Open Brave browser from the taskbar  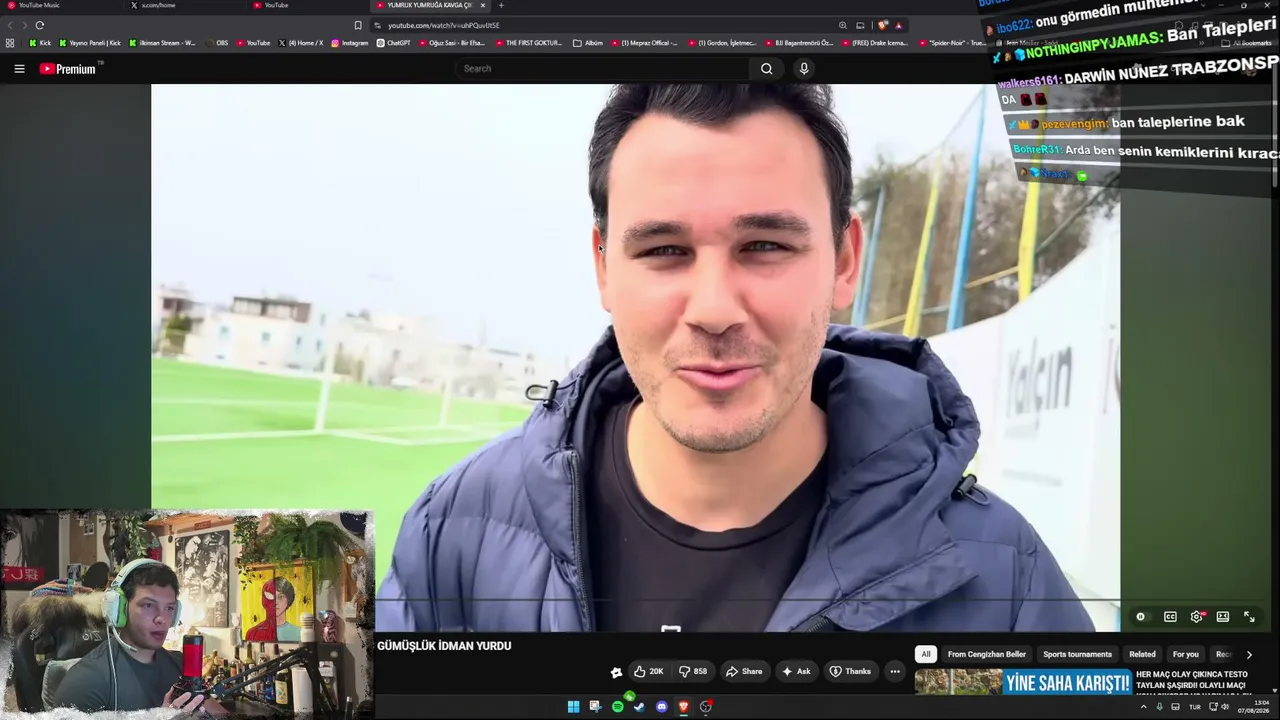683,707
